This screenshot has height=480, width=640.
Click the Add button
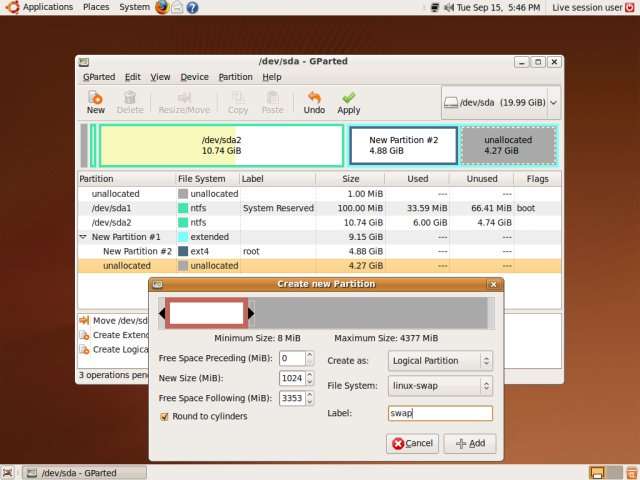click(470, 443)
